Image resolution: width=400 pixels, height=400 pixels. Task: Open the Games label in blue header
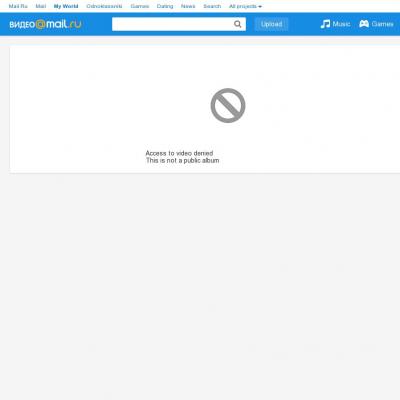tap(383, 24)
